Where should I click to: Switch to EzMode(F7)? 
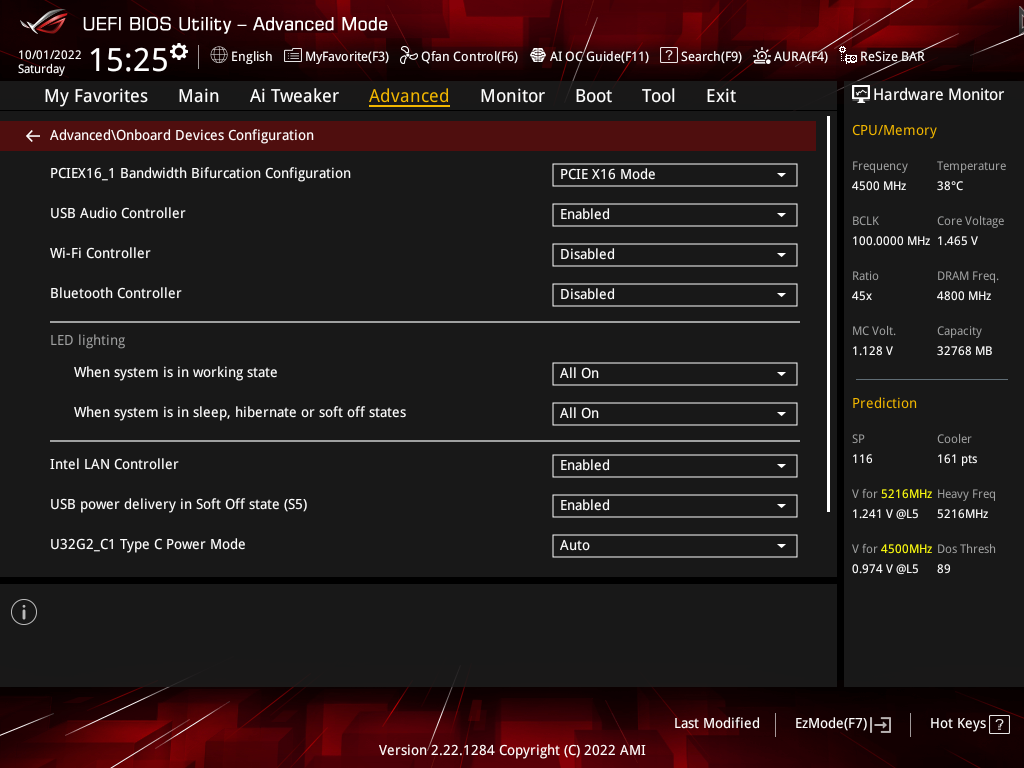tap(842, 723)
